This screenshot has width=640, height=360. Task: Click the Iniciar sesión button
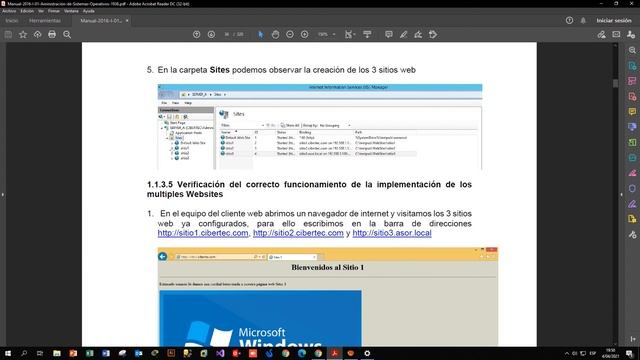(x=614, y=20)
